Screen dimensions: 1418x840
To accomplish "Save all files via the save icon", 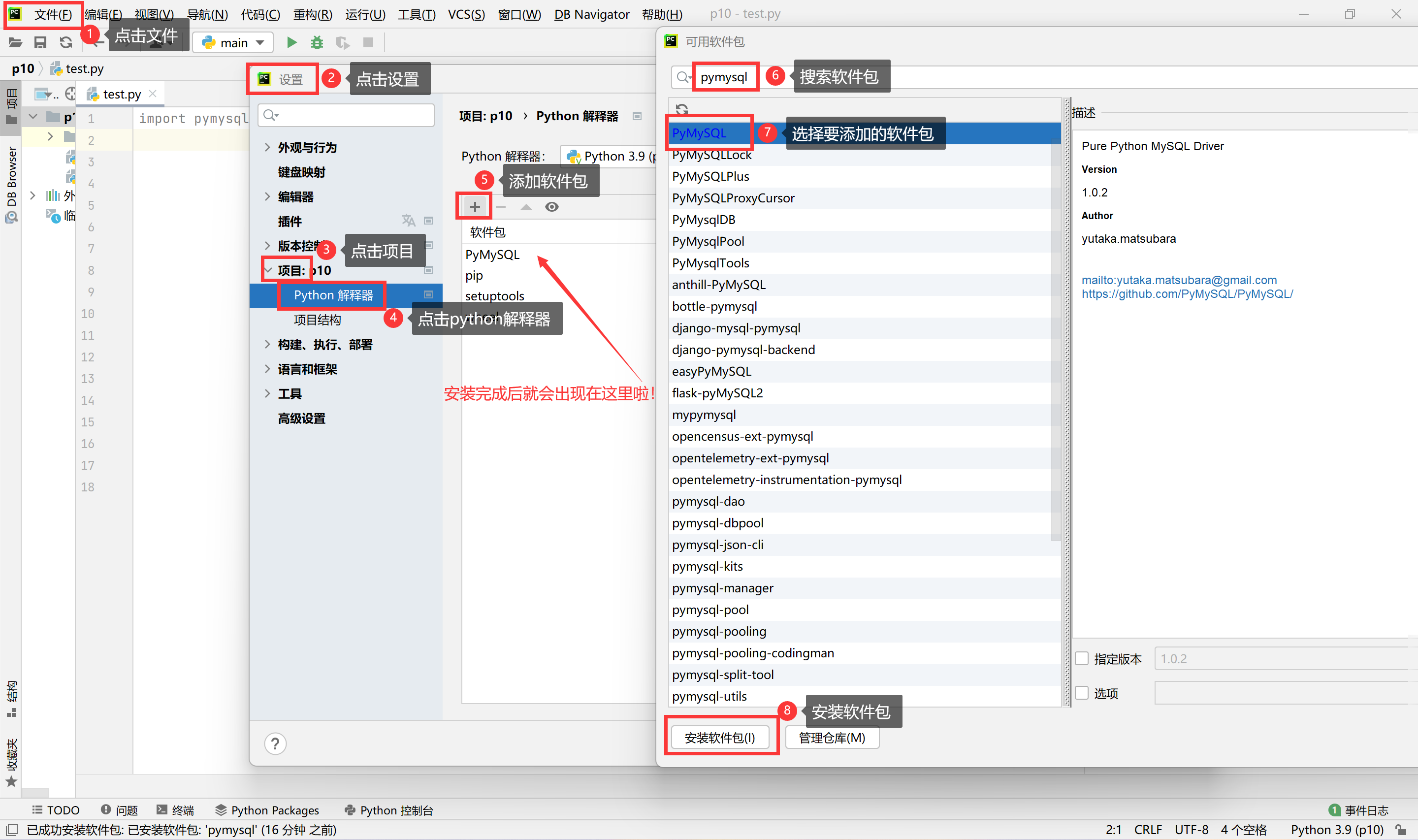I will pos(39,42).
